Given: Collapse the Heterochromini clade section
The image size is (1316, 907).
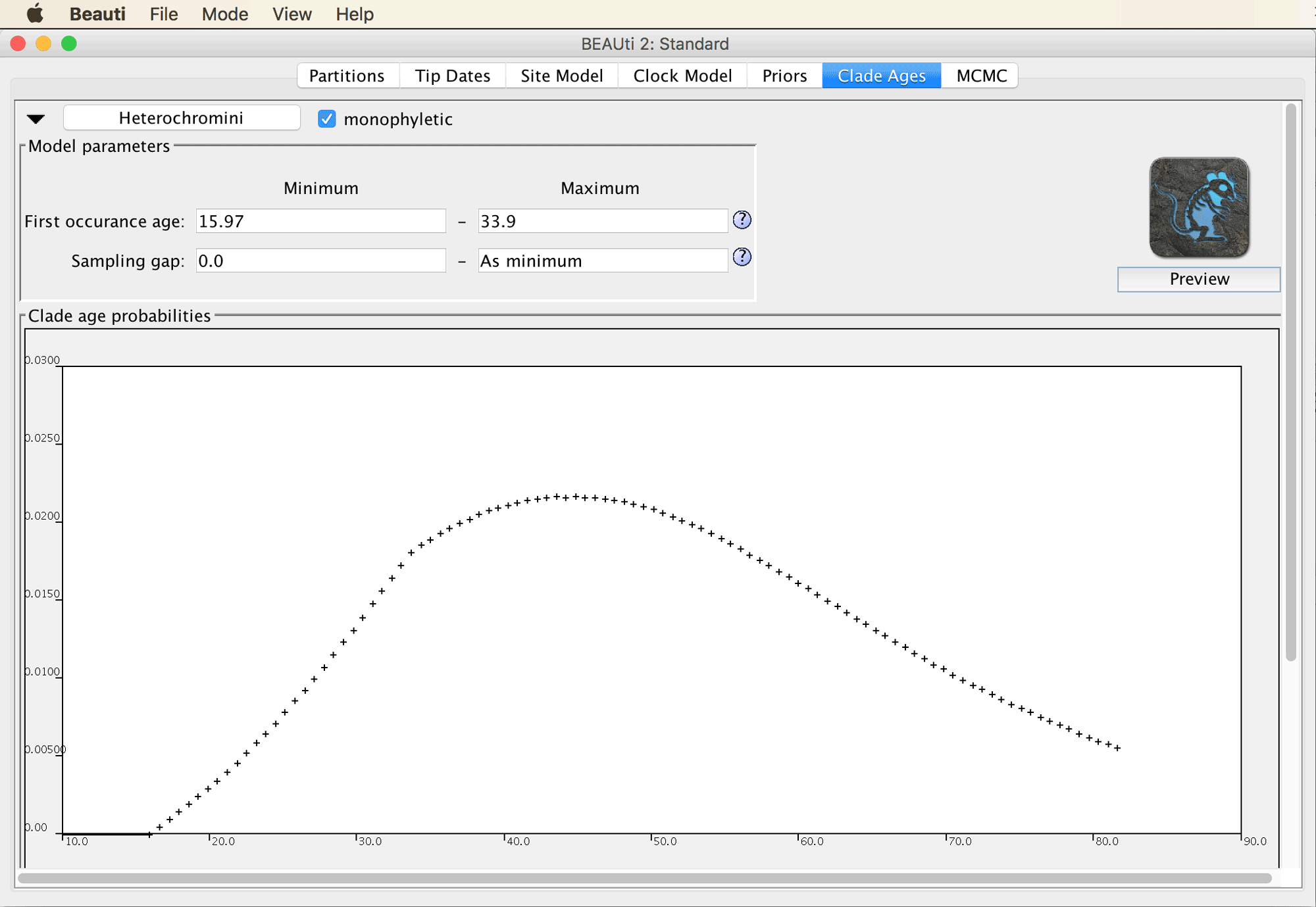Looking at the screenshot, I should coord(36,119).
